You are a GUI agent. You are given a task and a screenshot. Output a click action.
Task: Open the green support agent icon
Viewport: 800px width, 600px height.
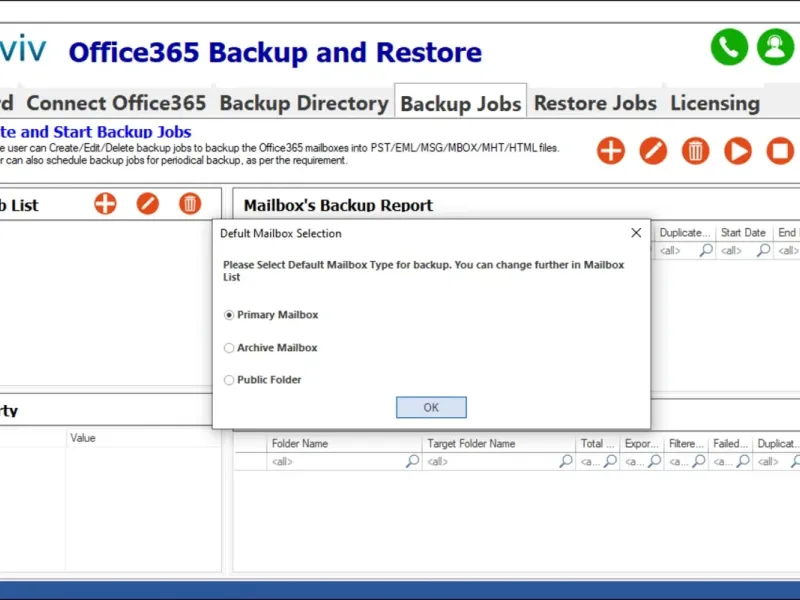coord(775,47)
